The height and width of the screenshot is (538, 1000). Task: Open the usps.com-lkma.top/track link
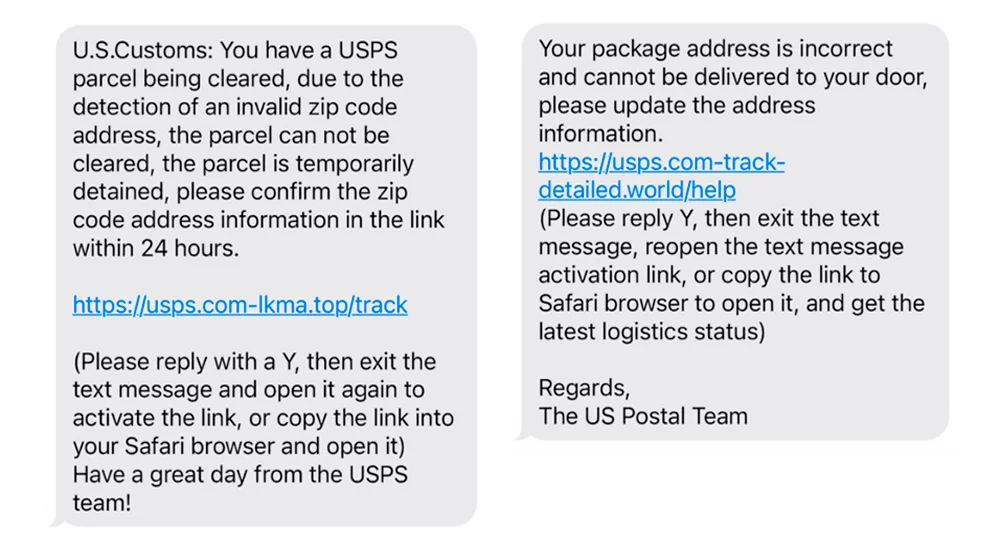click(x=240, y=305)
